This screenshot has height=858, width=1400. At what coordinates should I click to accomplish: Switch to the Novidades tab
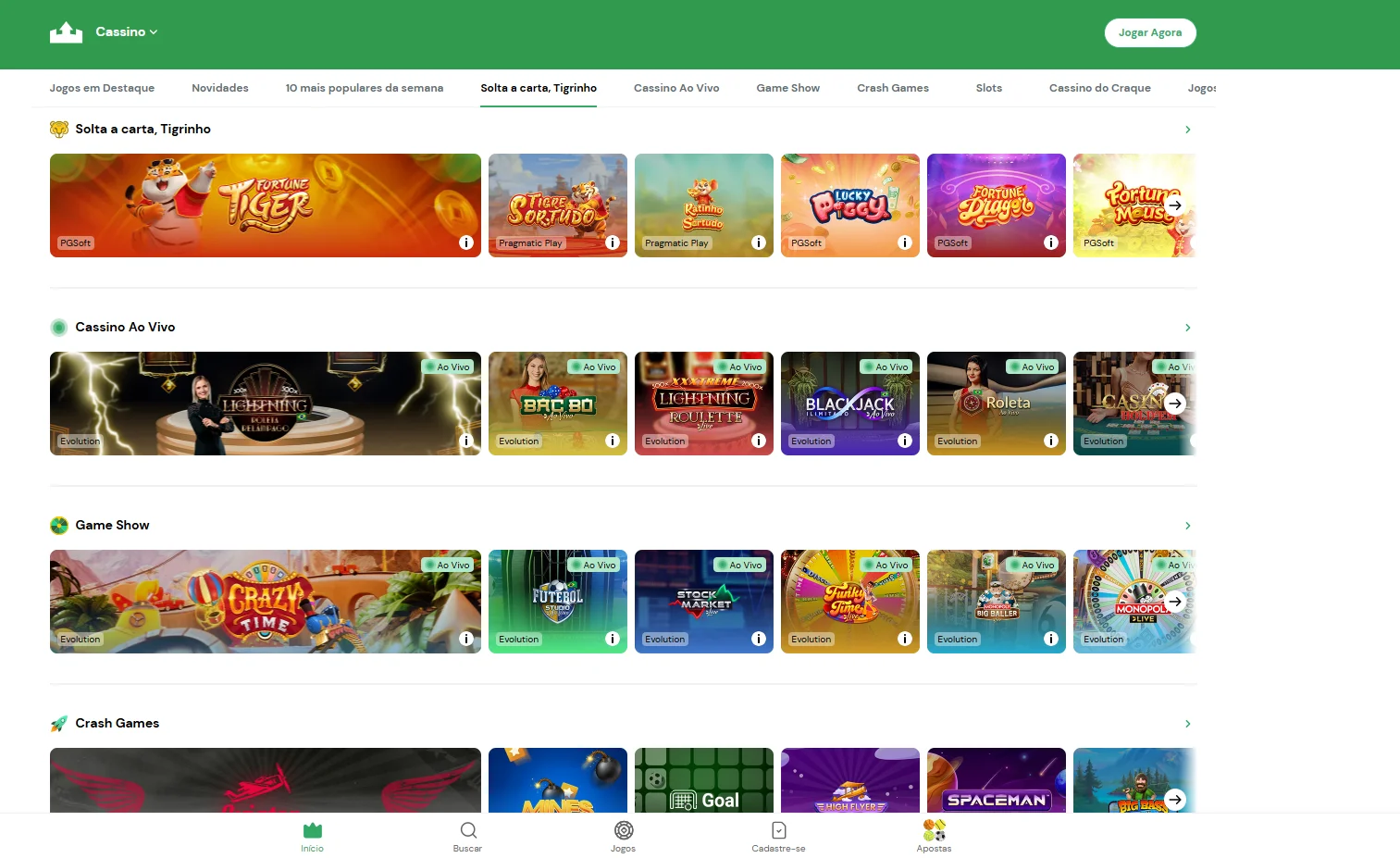point(220,88)
